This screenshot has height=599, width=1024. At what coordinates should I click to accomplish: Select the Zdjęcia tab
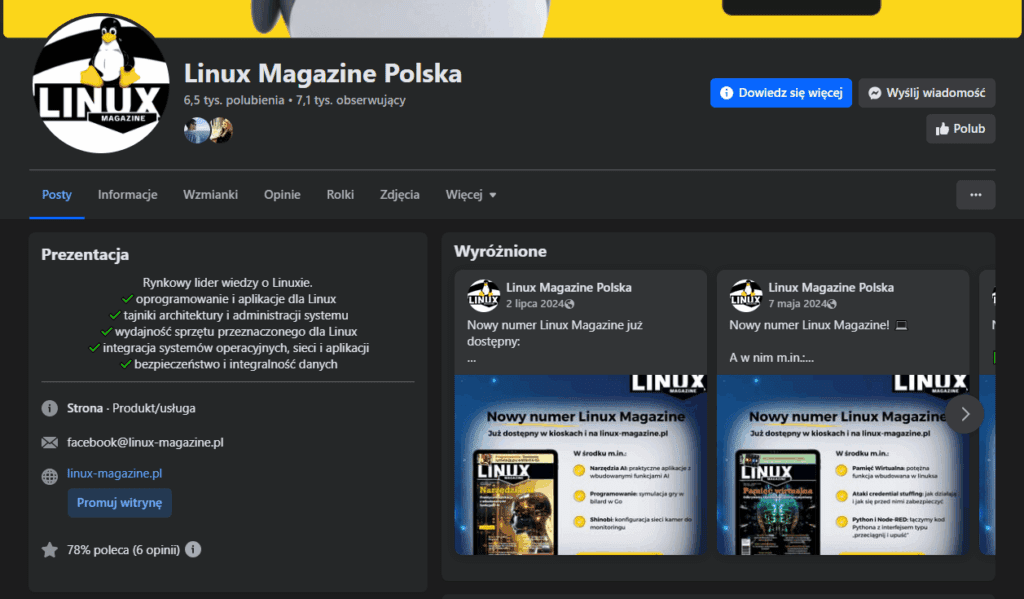tap(400, 195)
